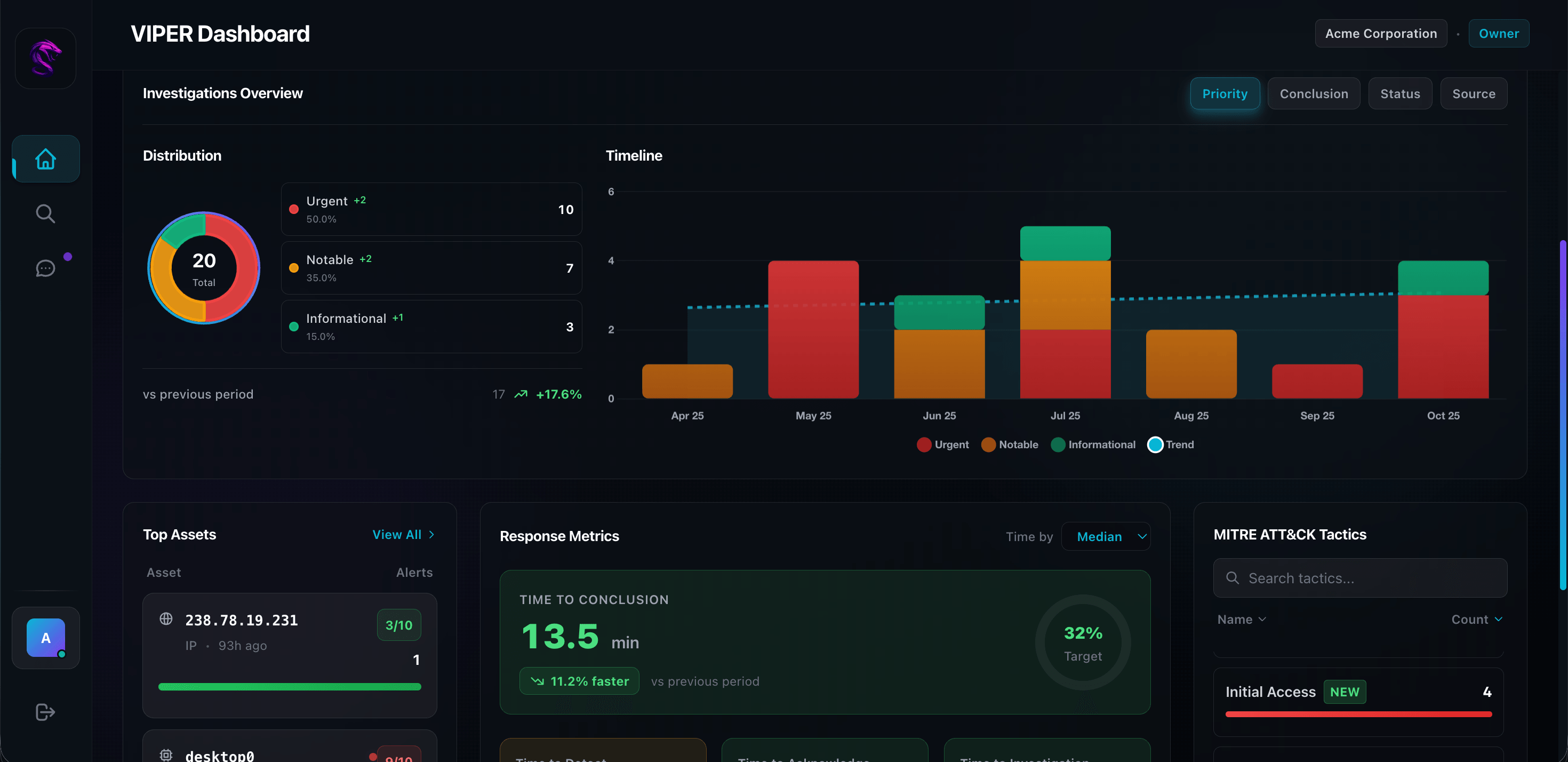Open search from the sidebar
The height and width of the screenshot is (762, 1568).
45,213
